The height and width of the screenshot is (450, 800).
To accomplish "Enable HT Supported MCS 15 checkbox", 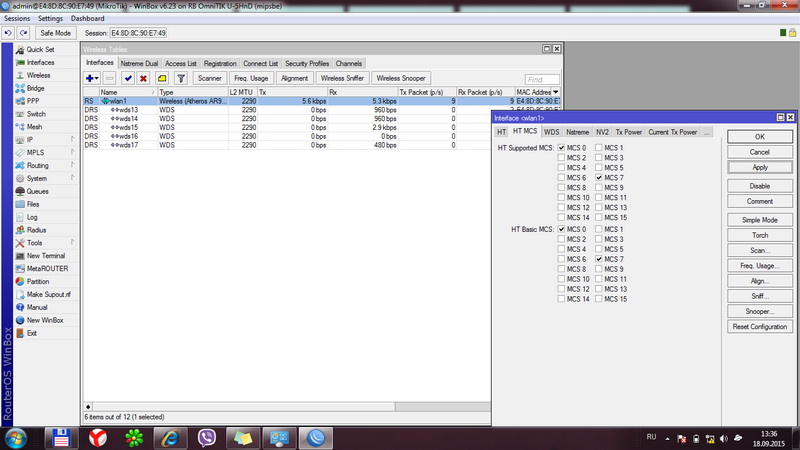I will [599, 218].
